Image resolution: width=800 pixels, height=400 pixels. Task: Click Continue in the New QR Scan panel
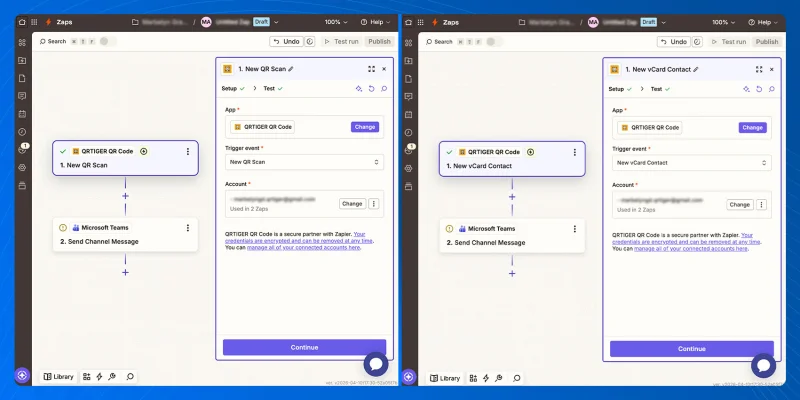[304, 347]
